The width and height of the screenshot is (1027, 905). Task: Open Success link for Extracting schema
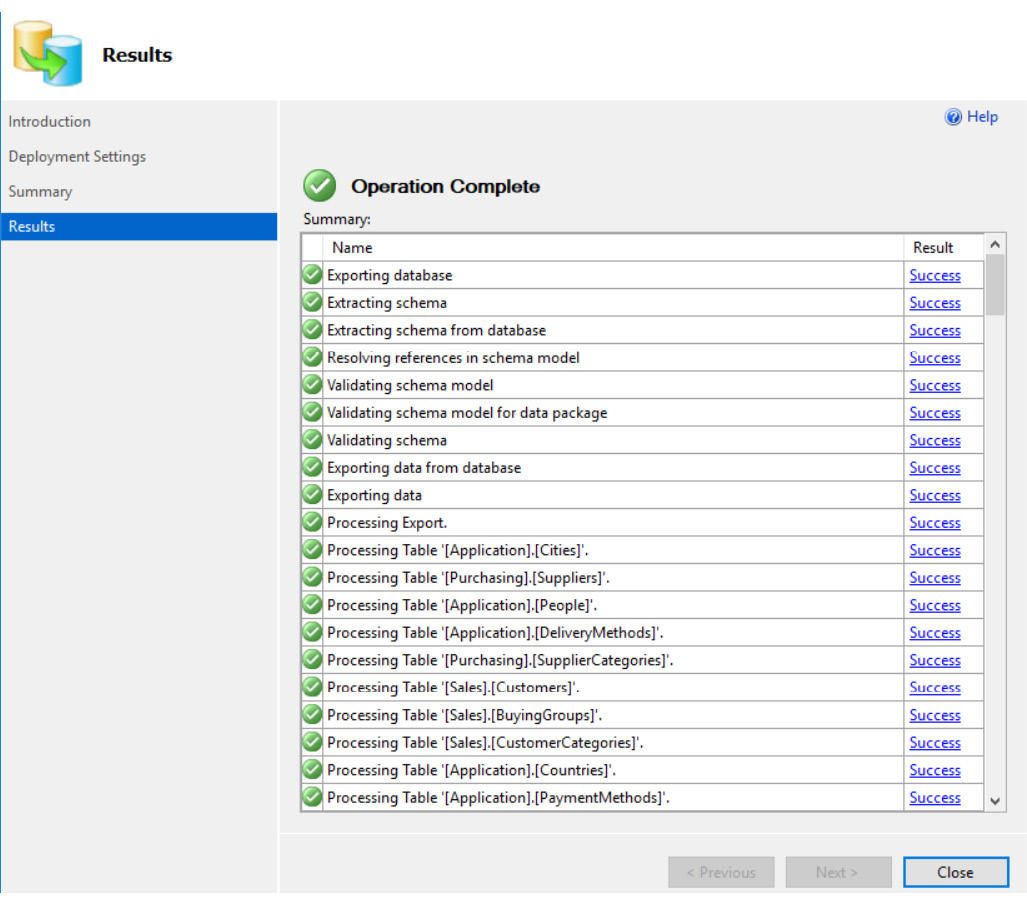click(x=935, y=303)
